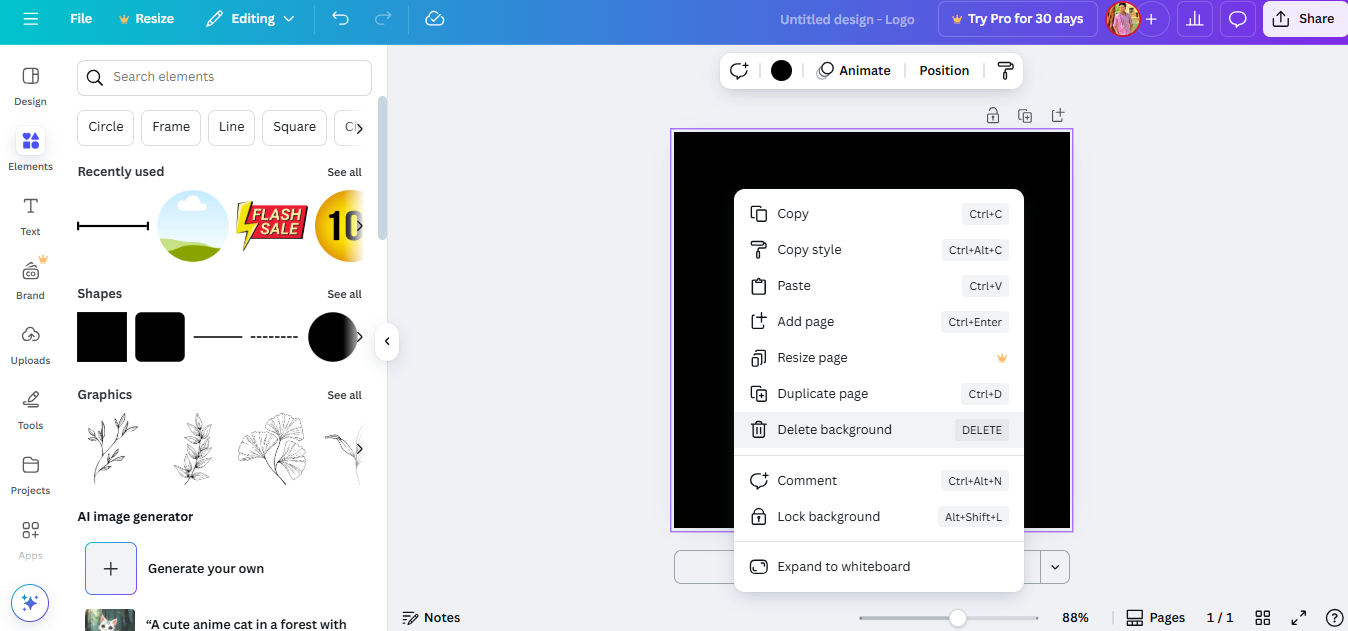Click See all for Graphics
The image size is (1348, 631).
click(344, 395)
